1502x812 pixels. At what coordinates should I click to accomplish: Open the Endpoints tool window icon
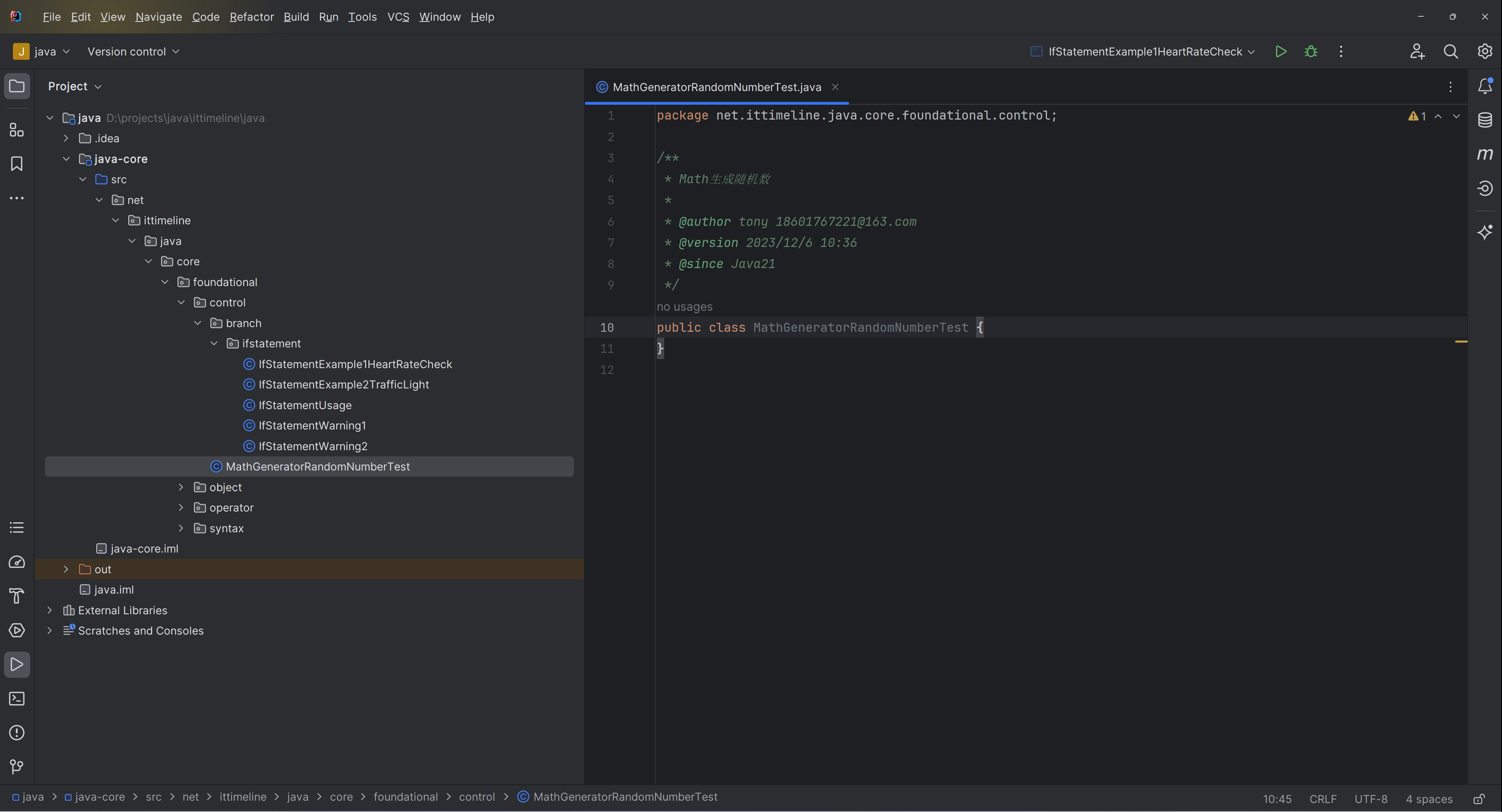point(1484,188)
